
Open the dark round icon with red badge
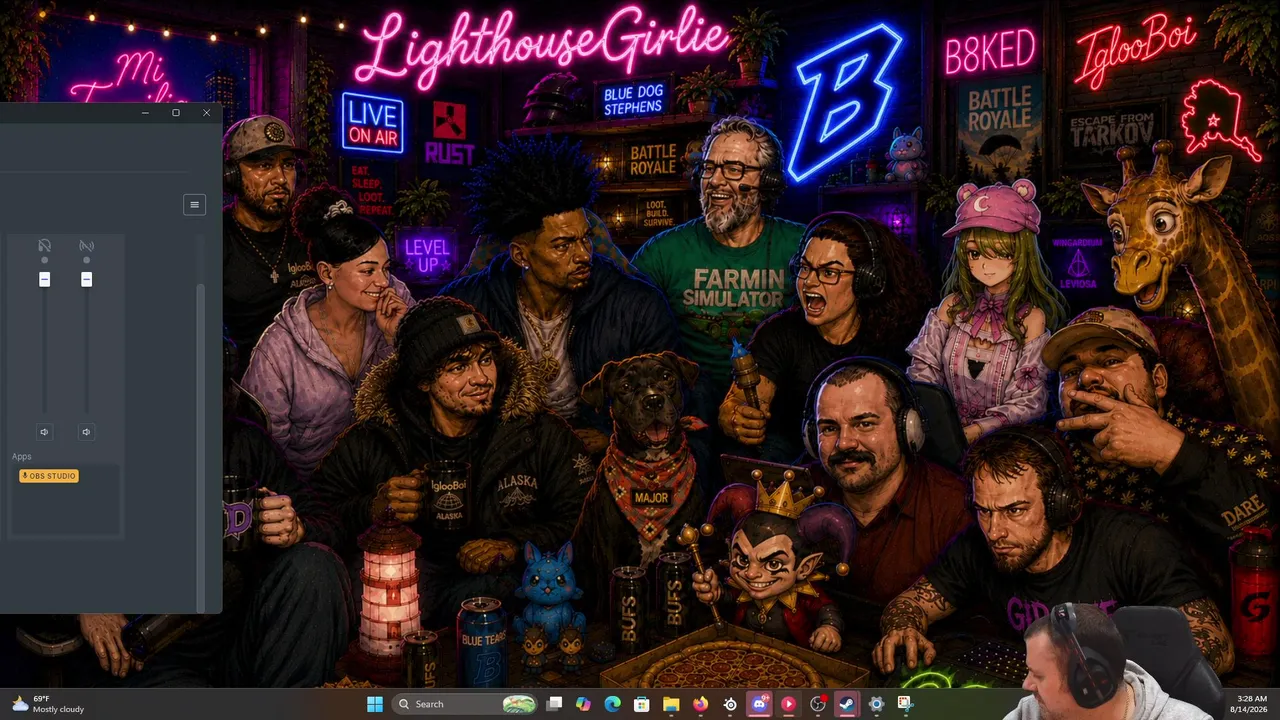818,704
